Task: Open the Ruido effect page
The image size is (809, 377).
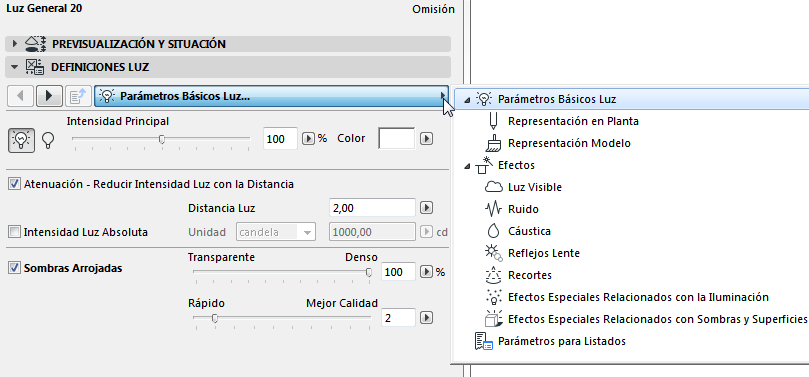Action: pos(523,209)
